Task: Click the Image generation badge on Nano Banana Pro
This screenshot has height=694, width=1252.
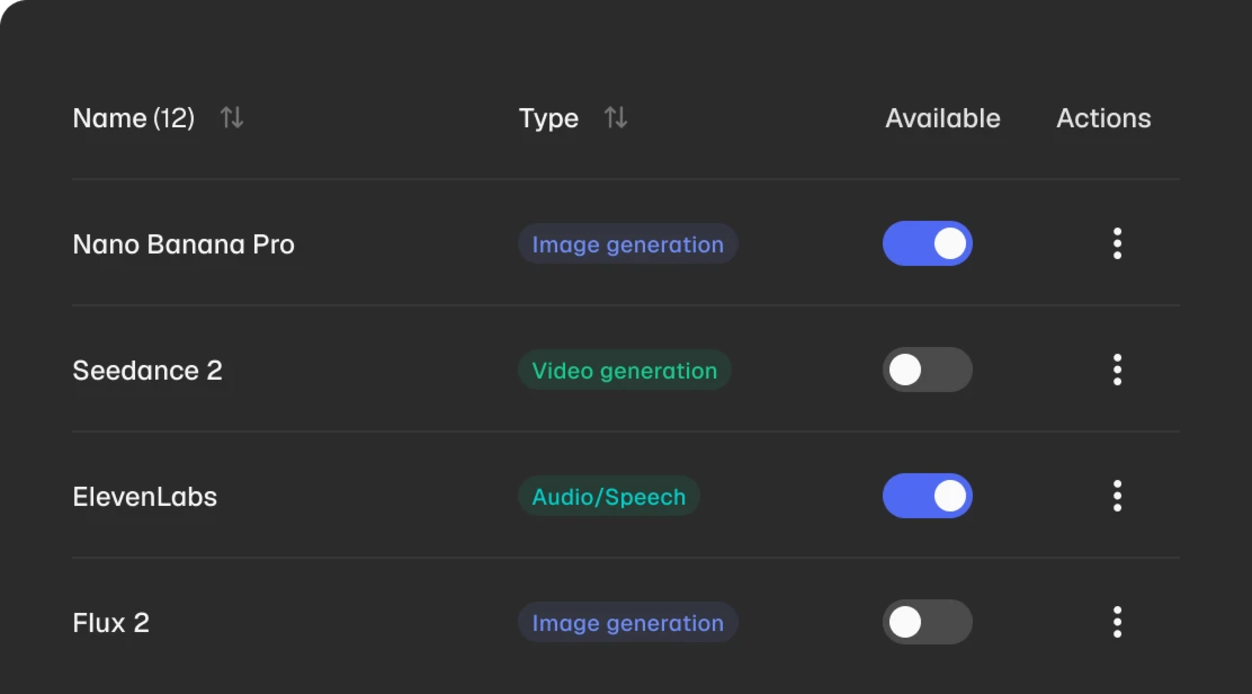Action: (x=627, y=244)
